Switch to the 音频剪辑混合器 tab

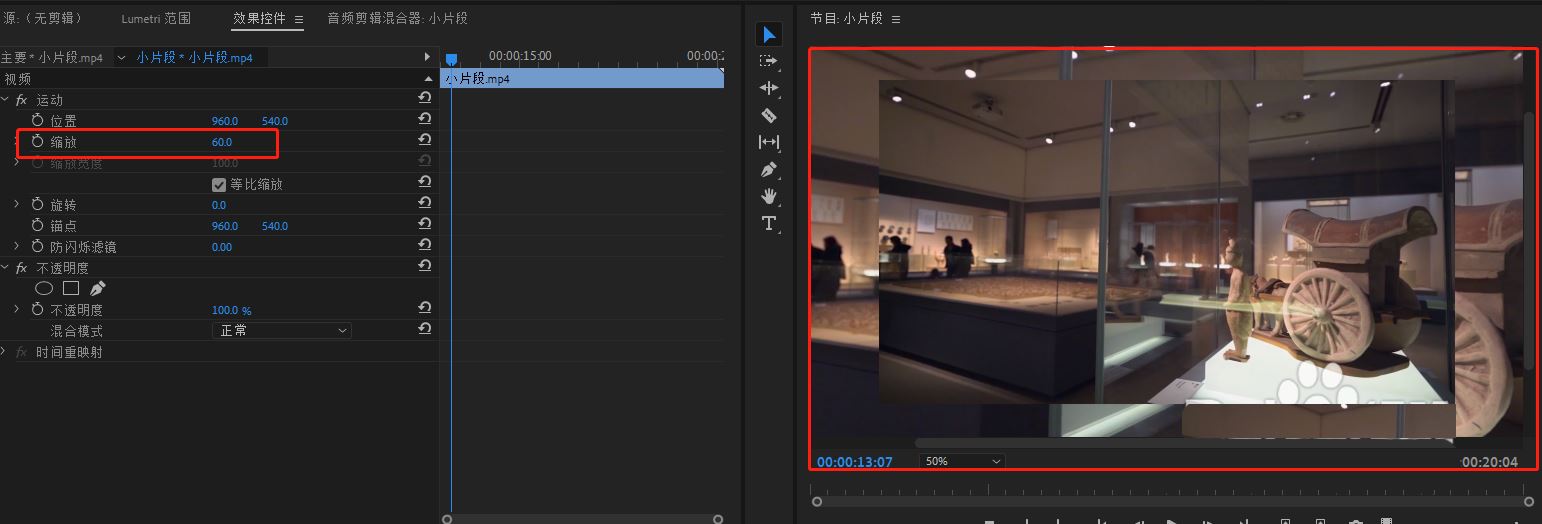click(x=397, y=19)
